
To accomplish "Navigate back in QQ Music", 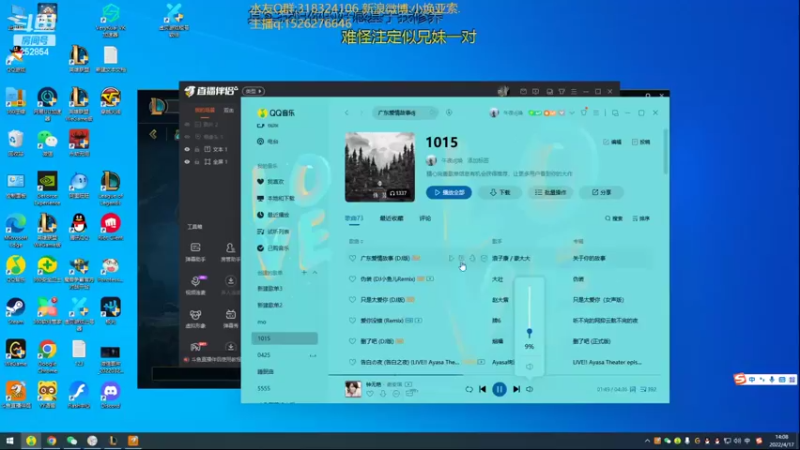I will click(347, 113).
